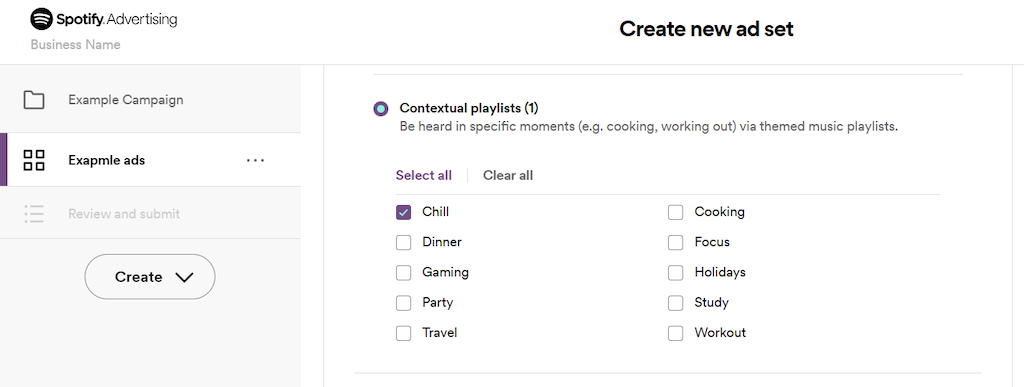Click the Business Name label

[x=75, y=45]
